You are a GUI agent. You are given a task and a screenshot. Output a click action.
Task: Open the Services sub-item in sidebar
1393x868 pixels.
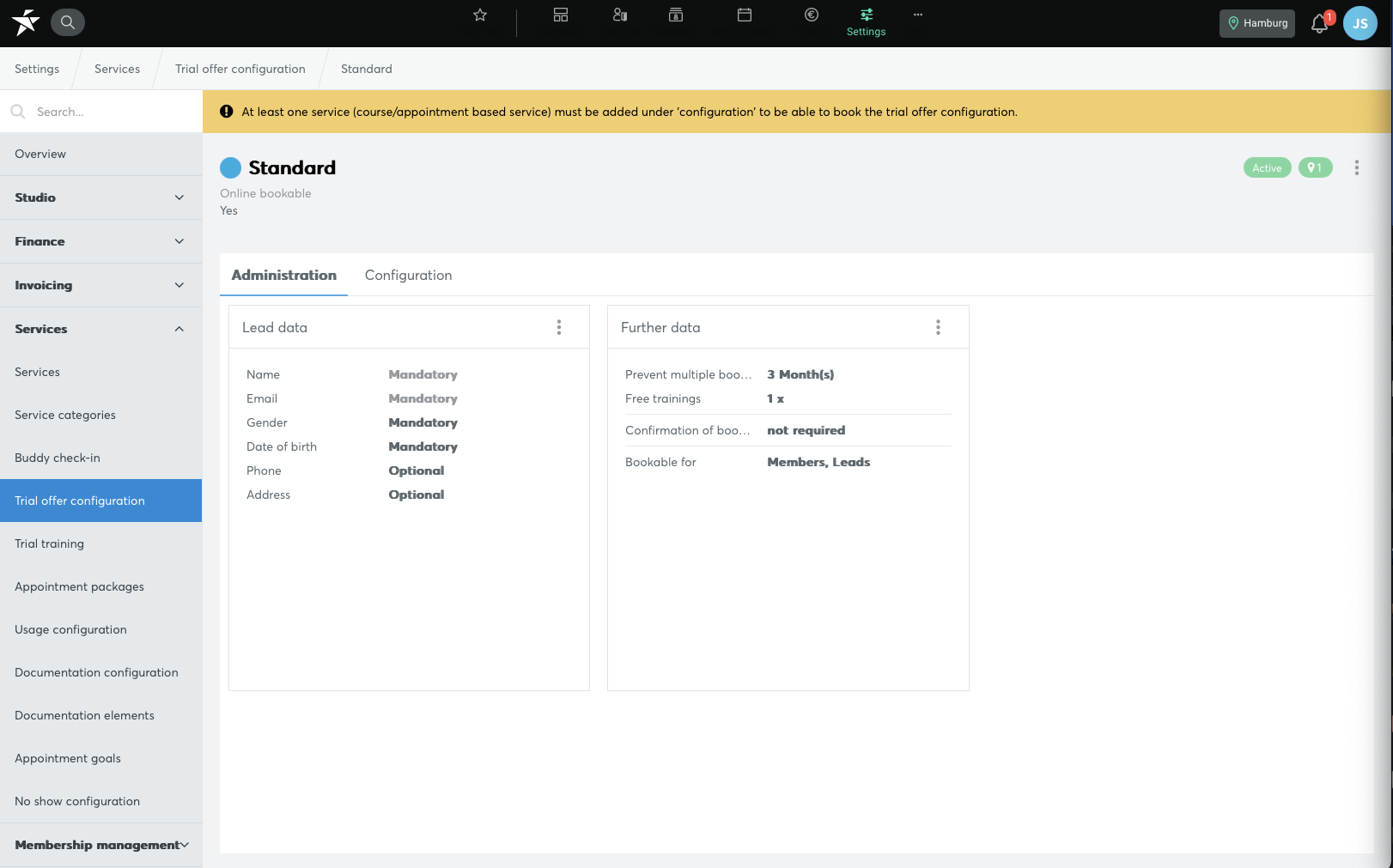click(x=101, y=372)
